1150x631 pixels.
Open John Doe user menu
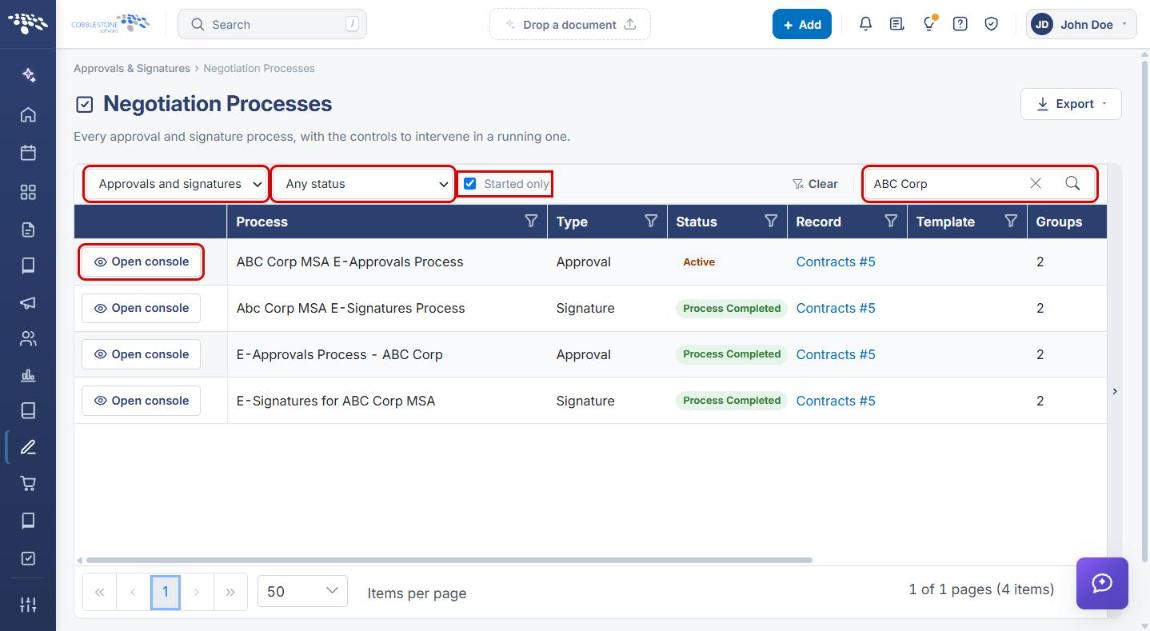pos(1081,24)
